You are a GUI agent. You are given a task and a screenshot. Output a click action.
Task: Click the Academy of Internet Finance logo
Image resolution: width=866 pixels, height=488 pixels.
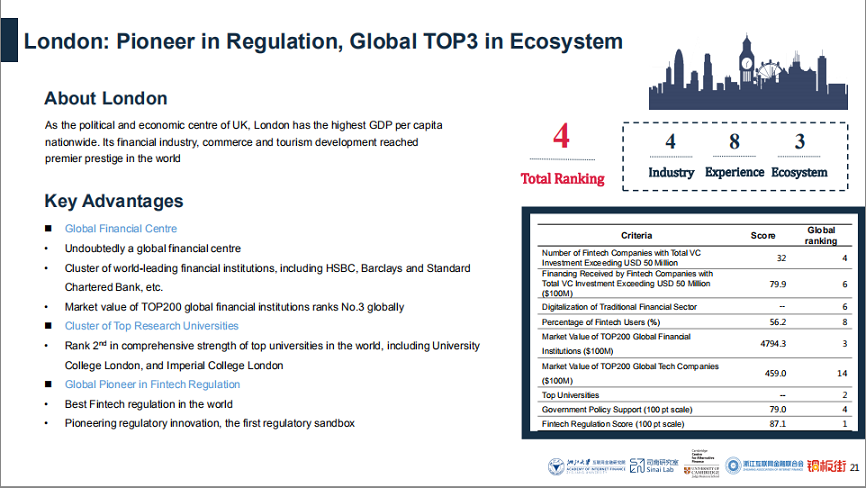[587, 466]
